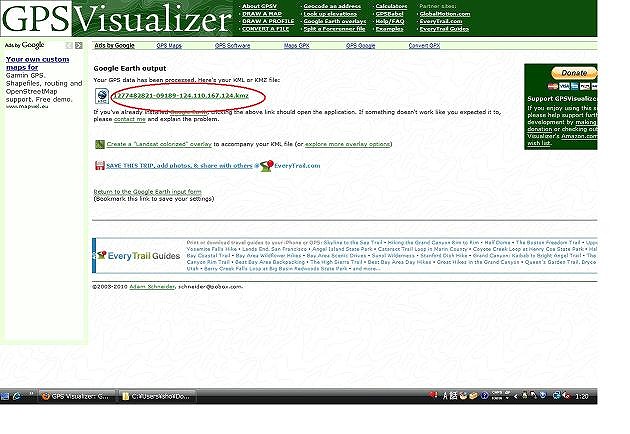This screenshot has height=434, width=630.
Task: Click Angel Island State Park guide link
Action: click(342, 249)
